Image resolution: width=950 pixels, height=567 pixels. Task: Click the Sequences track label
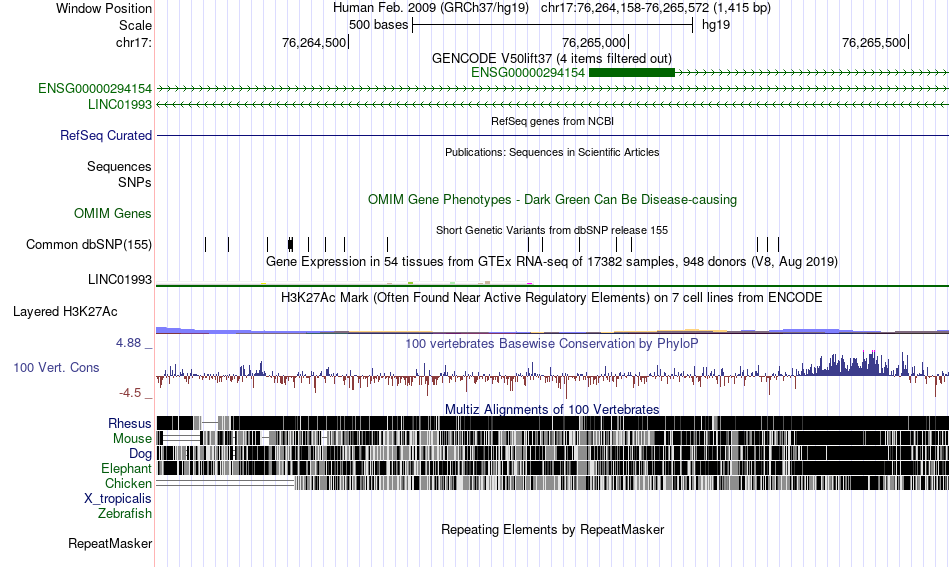[119, 167]
